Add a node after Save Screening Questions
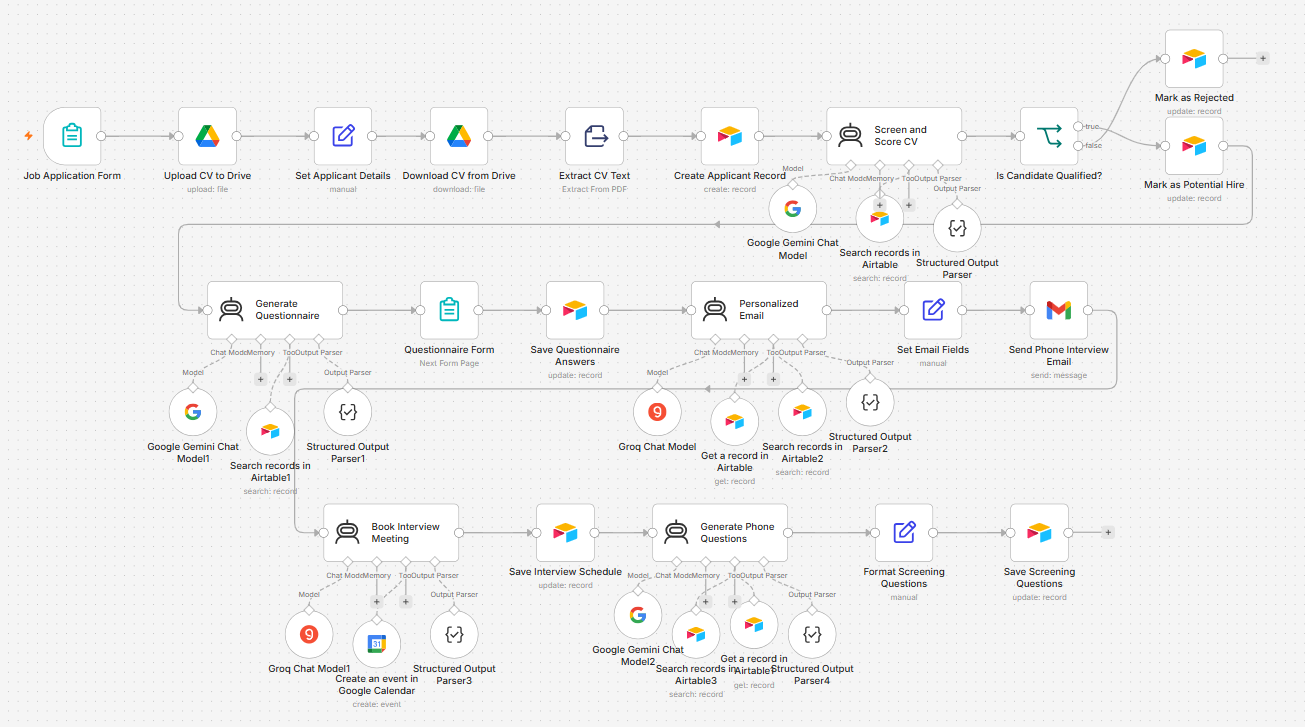Viewport: 1305px width, 727px height. pyautogui.click(x=1108, y=533)
